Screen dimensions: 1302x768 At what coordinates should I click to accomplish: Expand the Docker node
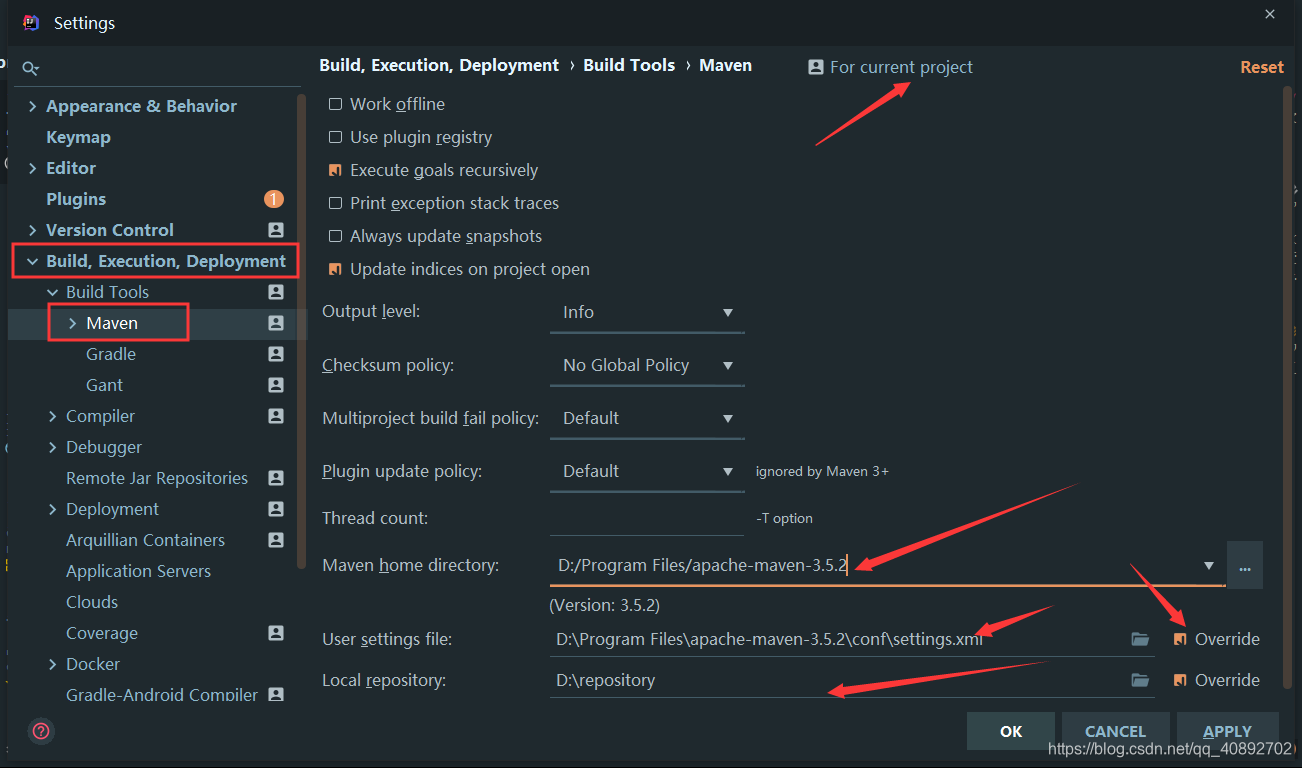[x=52, y=664]
